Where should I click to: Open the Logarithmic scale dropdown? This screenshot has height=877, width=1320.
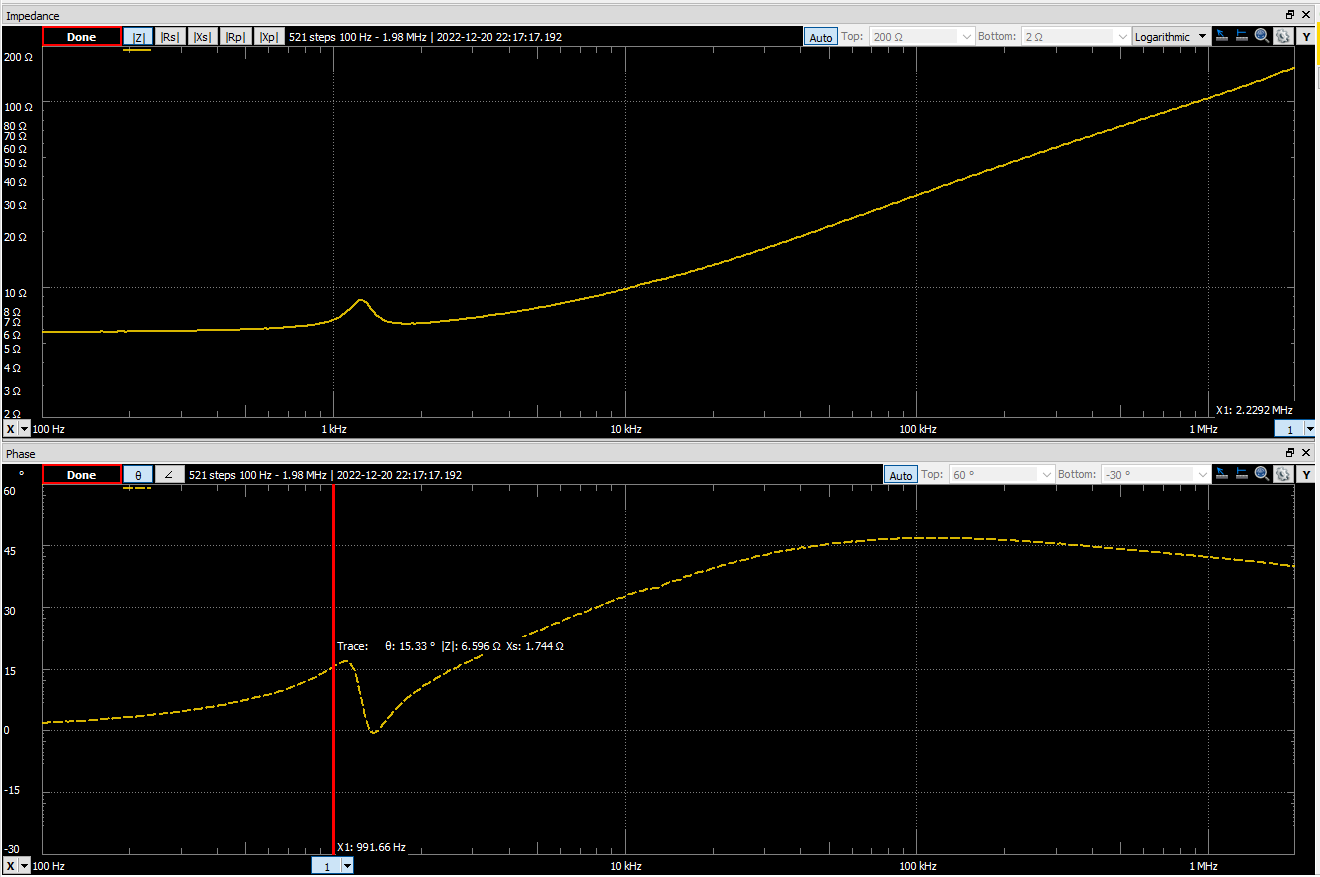pyautogui.click(x=1170, y=37)
